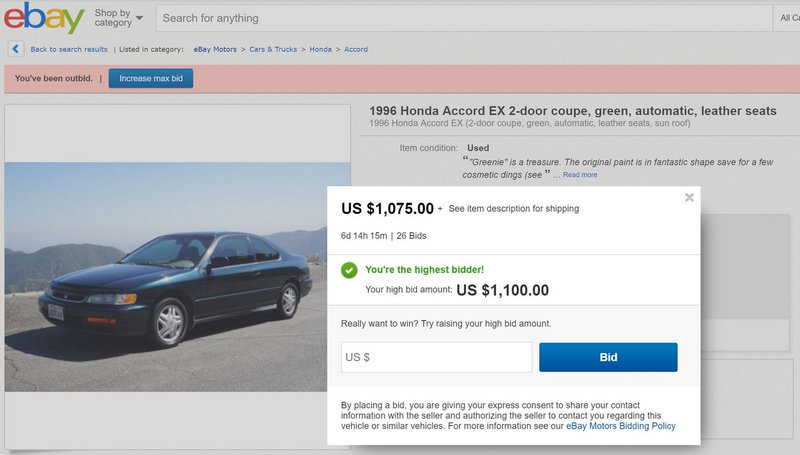
Task: Click the green highest bidder checkmark
Action: 349,270
